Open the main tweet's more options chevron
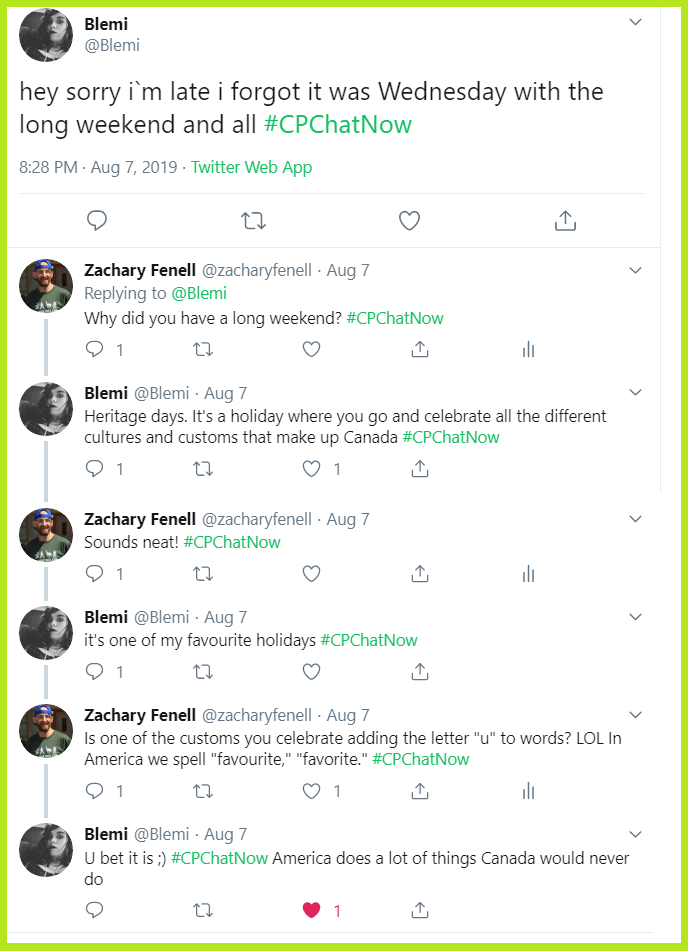The image size is (688, 952). 635,22
